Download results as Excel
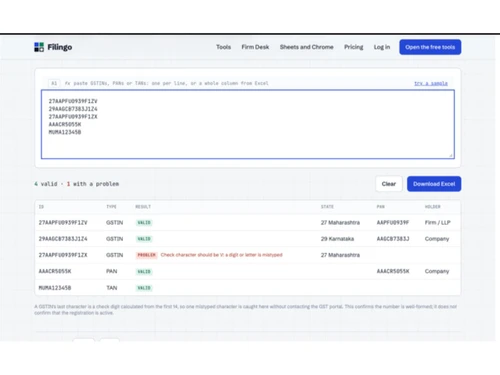500x375 pixels. [434, 184]
